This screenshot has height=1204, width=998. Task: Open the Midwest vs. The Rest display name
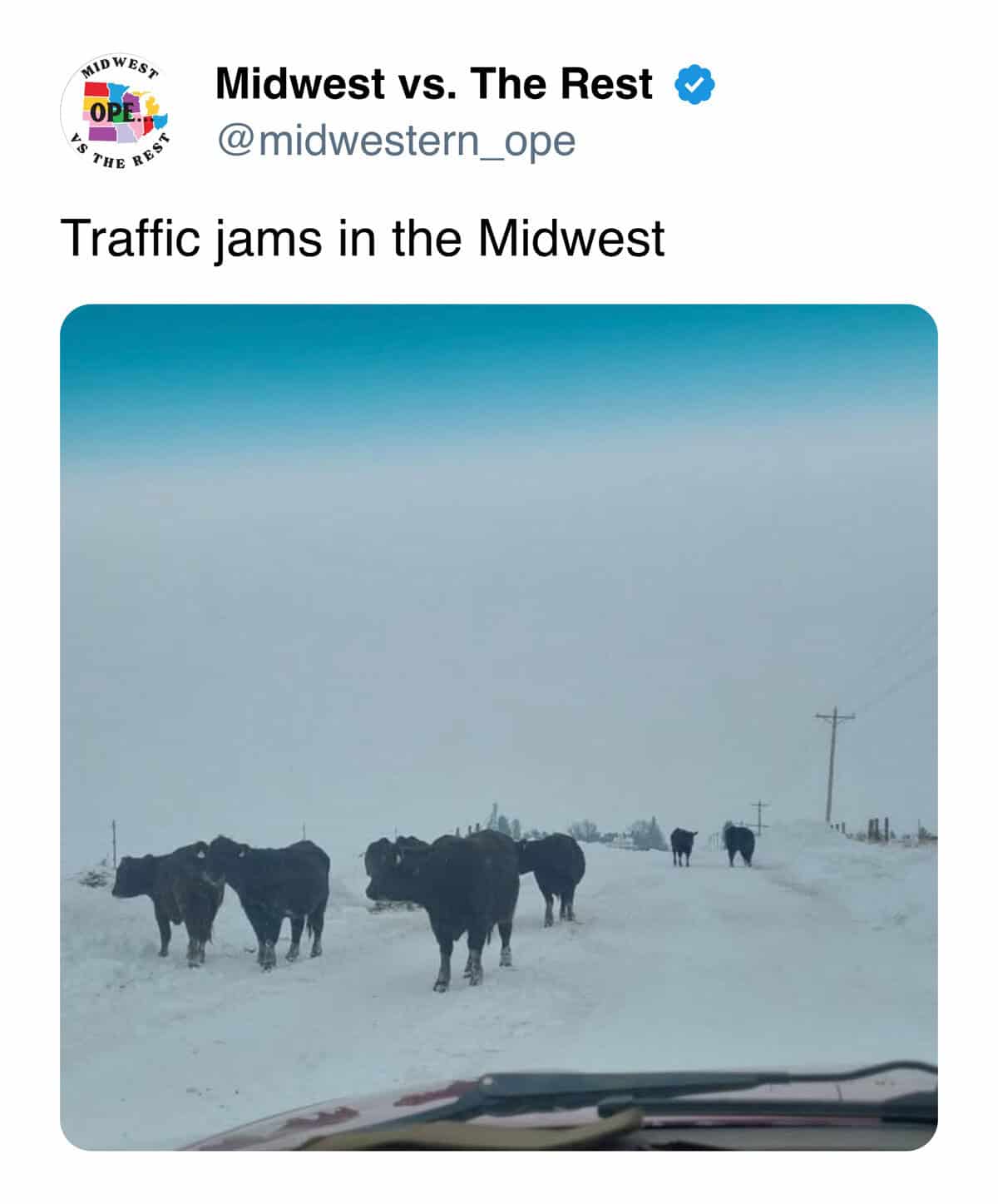coord(433,84)
